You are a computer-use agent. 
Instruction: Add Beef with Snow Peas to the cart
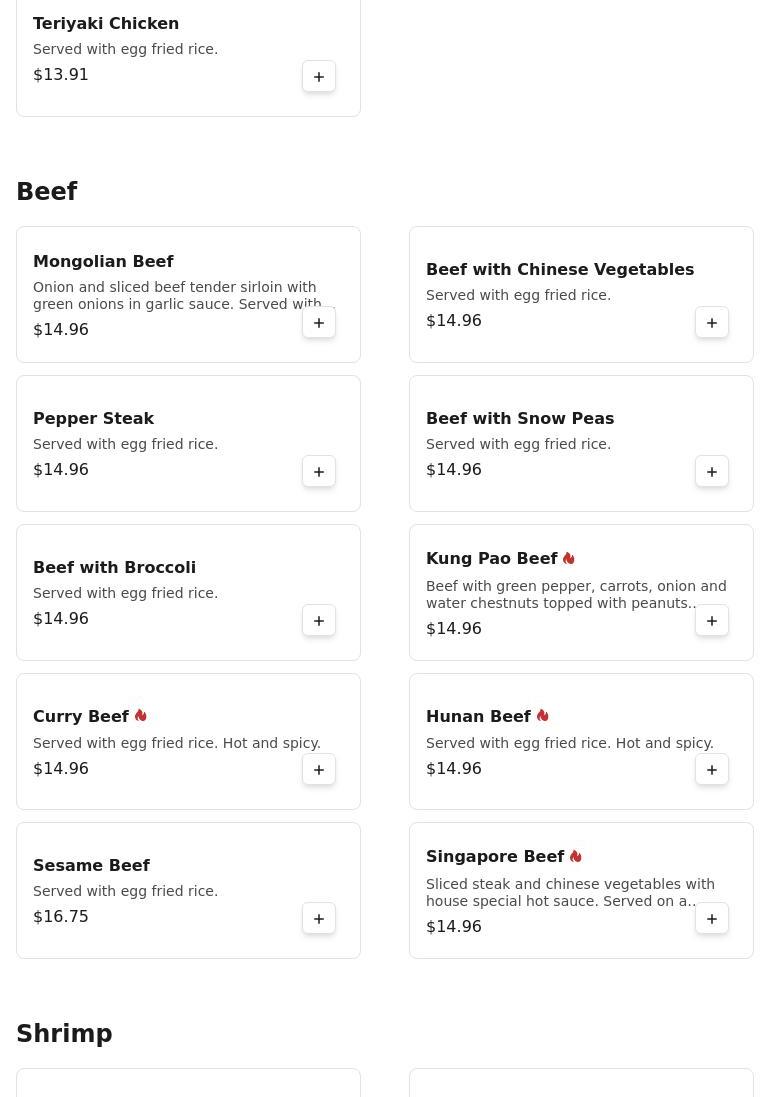tap(712, 472)
